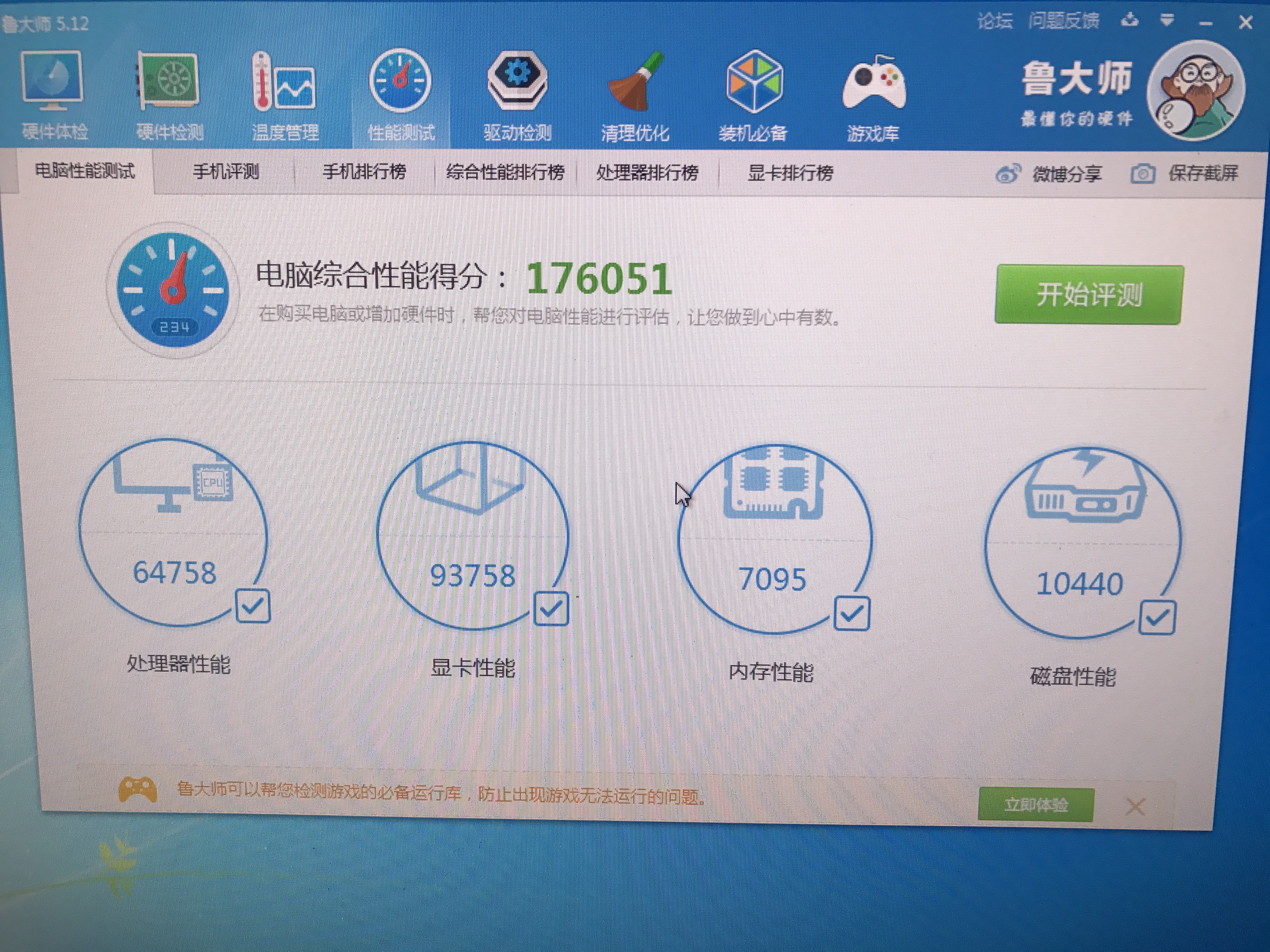Dismiss the game library notice bar
Viewport: 1270px width, 952px height.
point(1135,807)
